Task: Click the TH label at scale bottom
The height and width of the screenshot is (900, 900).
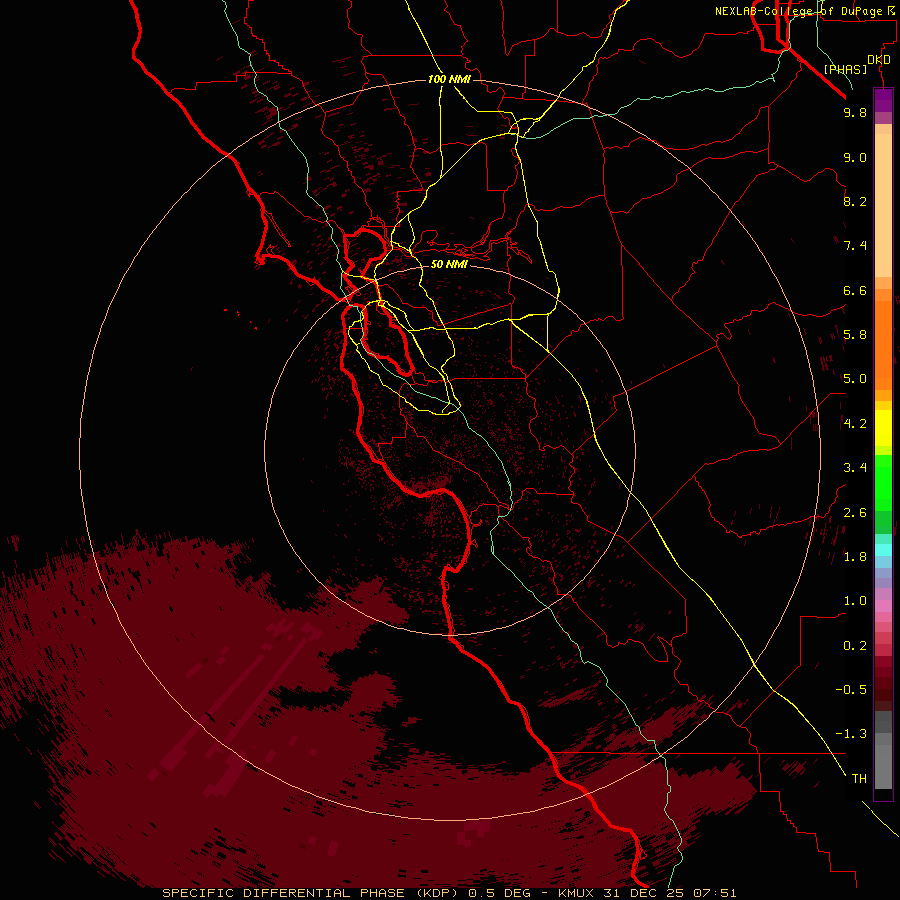Action: tap(859, 779)
